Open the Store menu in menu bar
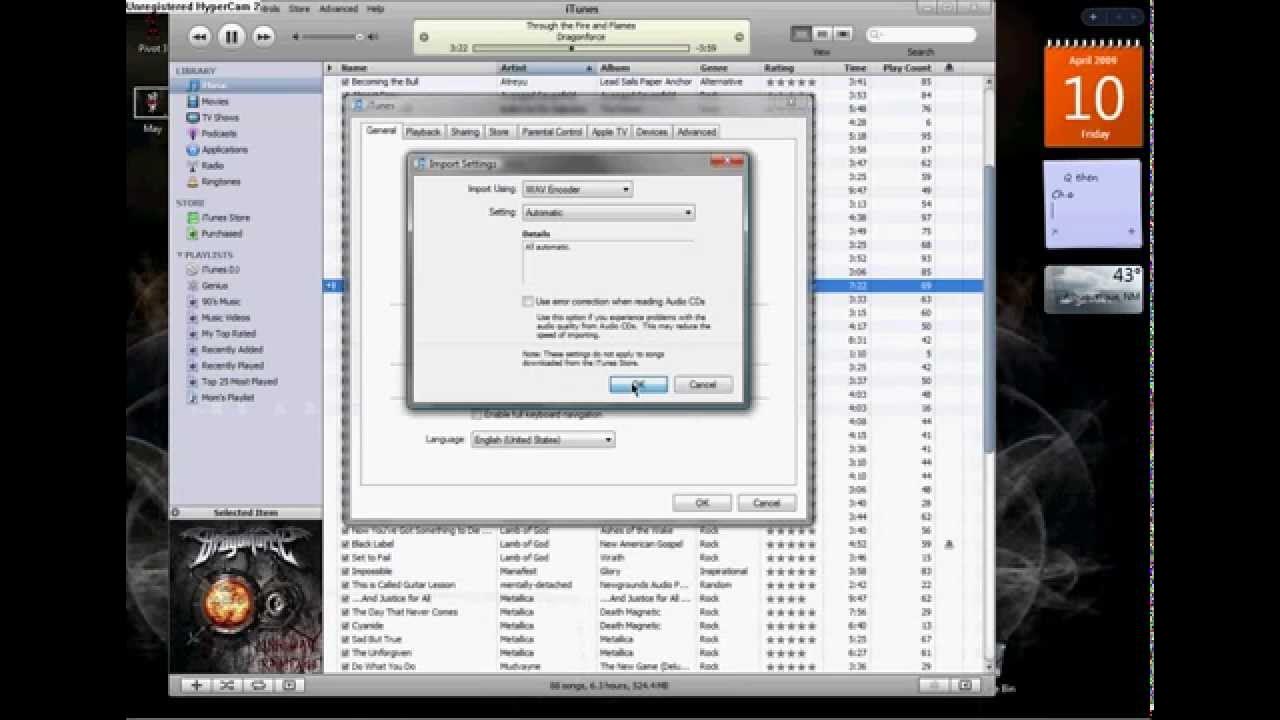Viewport: 1280px width, 720px height. point(299,8)
